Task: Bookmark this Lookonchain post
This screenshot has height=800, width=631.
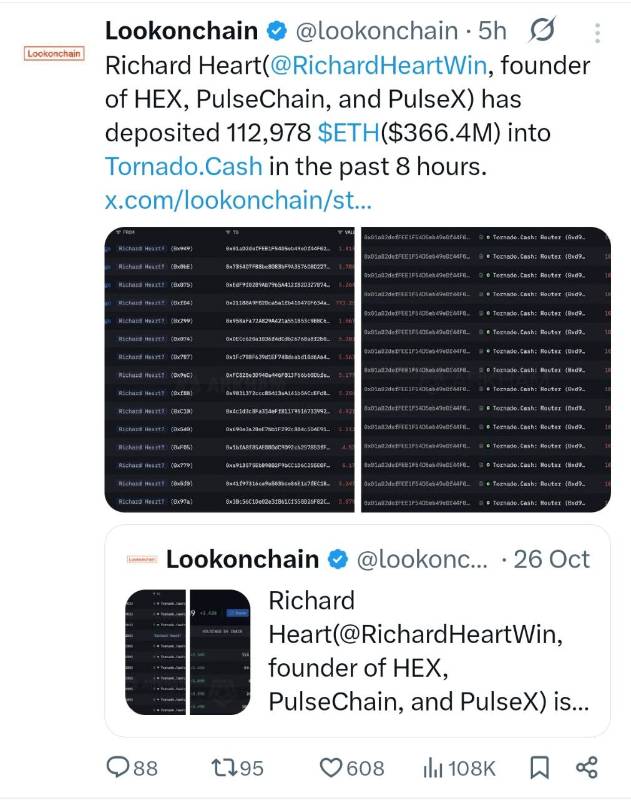Action: (x=539, y=767)
